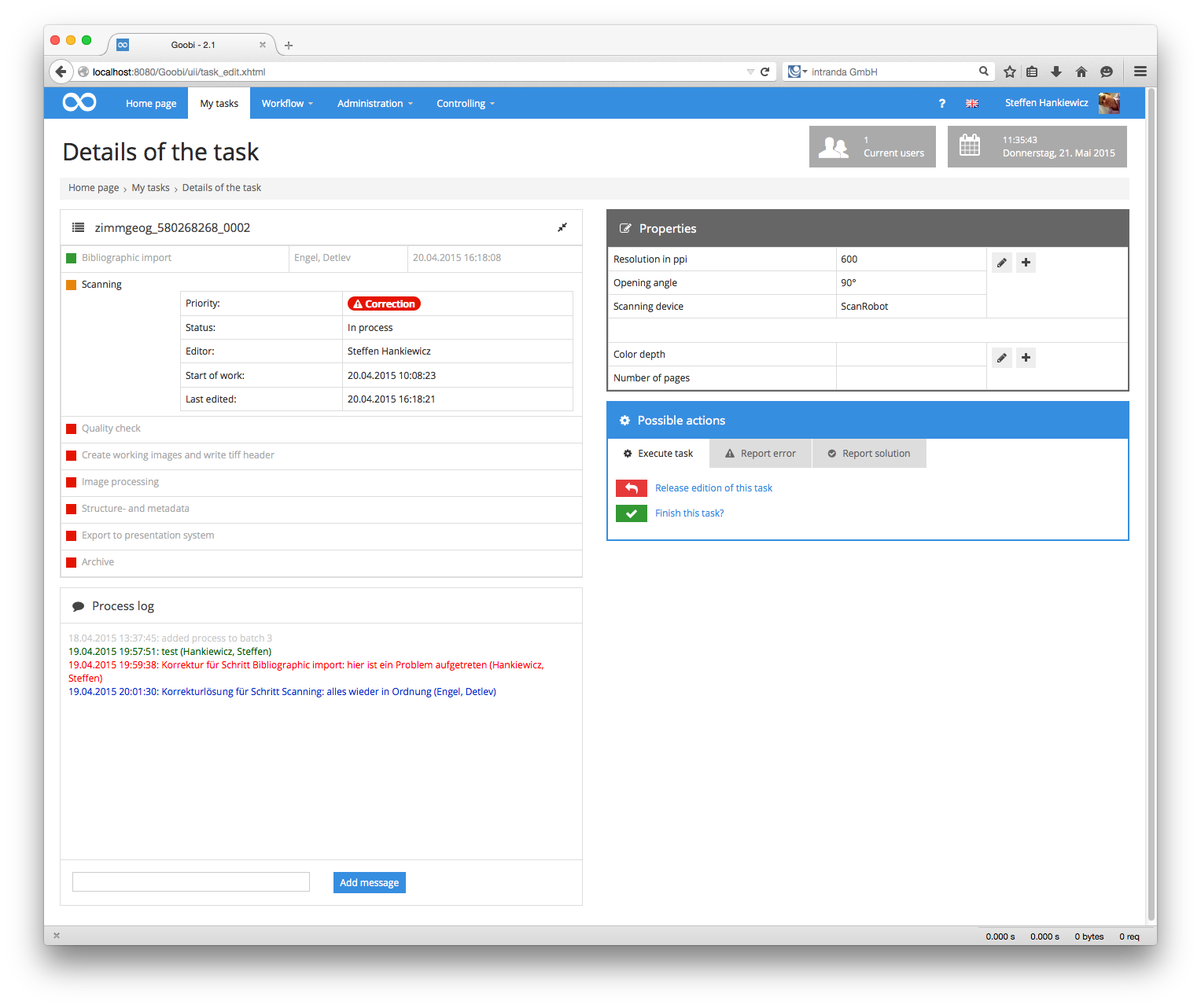Image resolution: width=1201 pixels, height=1008 pixels.
Task: Switch language using the UK flag icon
Action: pos(972,104)
